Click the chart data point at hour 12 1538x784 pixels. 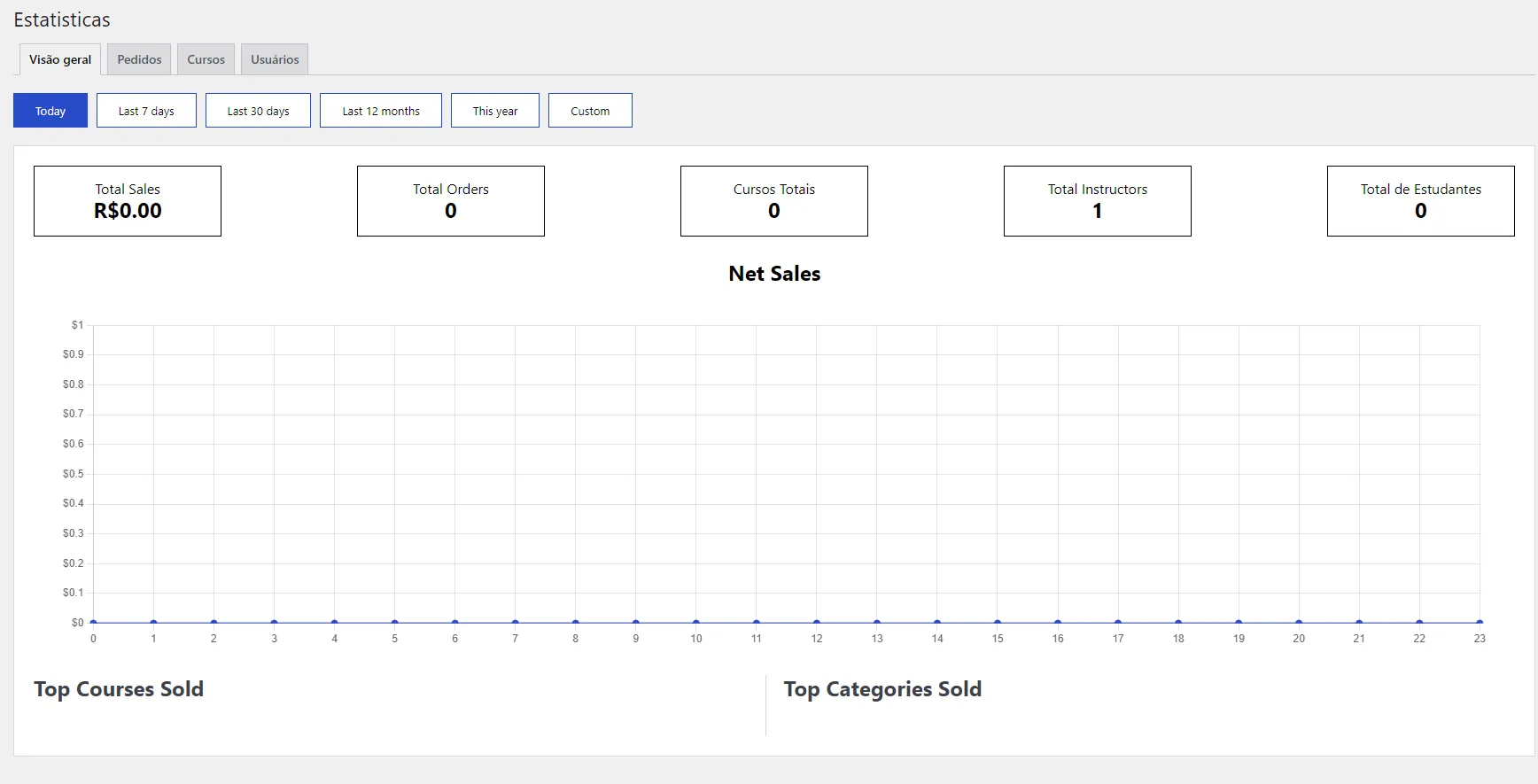point(817,622)
